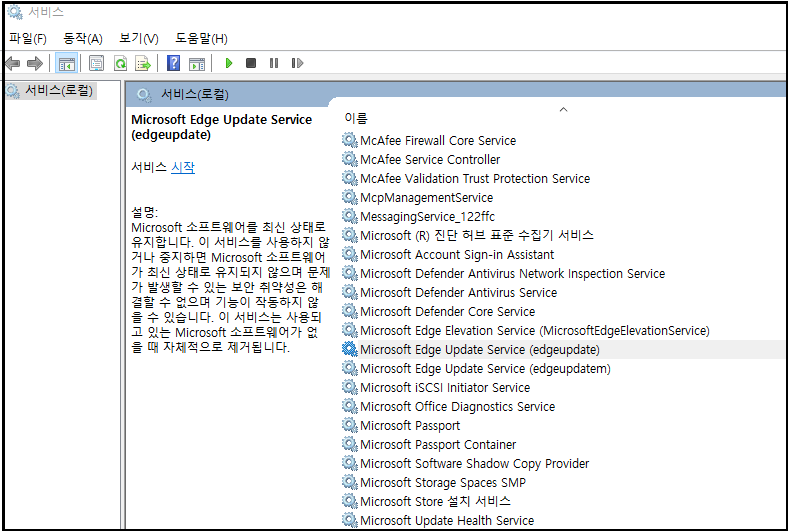This screenshot has width=788, height=531.
Task: Select Microsoft Defender Core Service row
Action: tap(447, 312)
